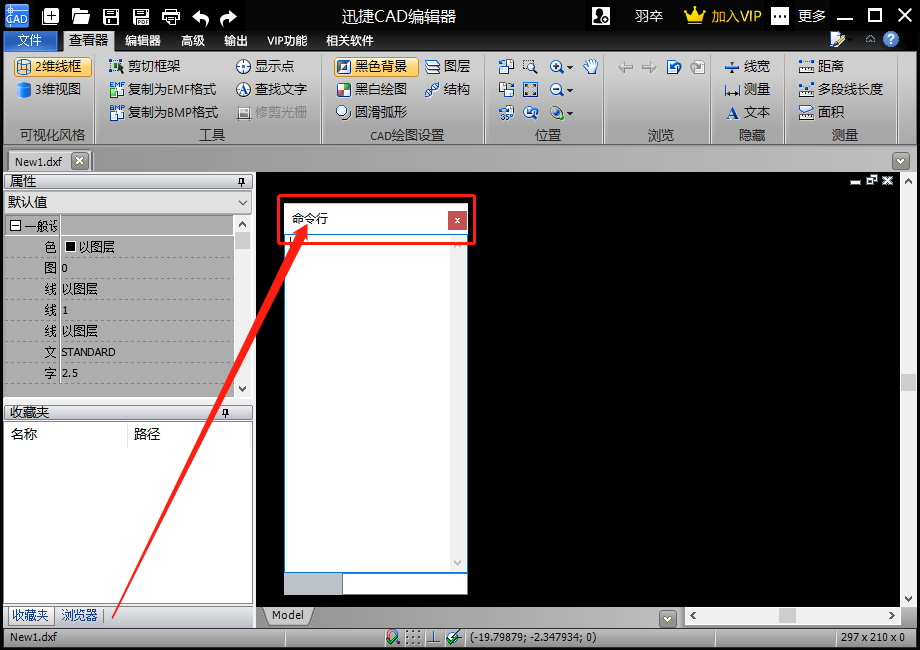
Task: Activate the hand pan tool
Action: pos(591,66)
